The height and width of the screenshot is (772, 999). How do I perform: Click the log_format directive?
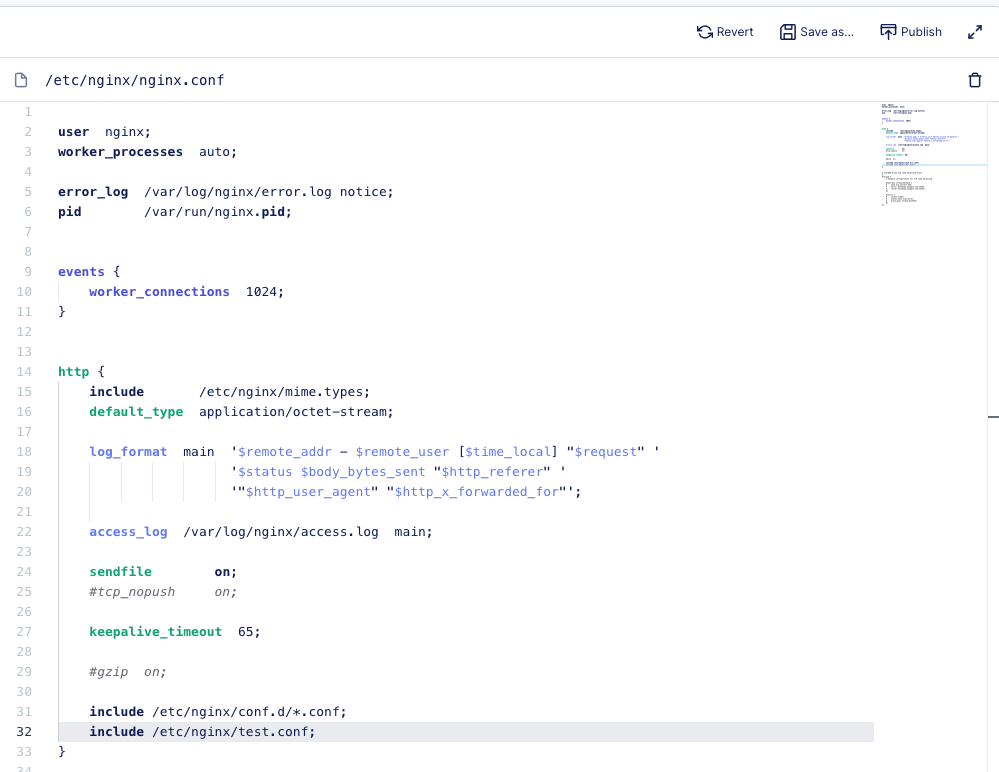pos(128,452)
